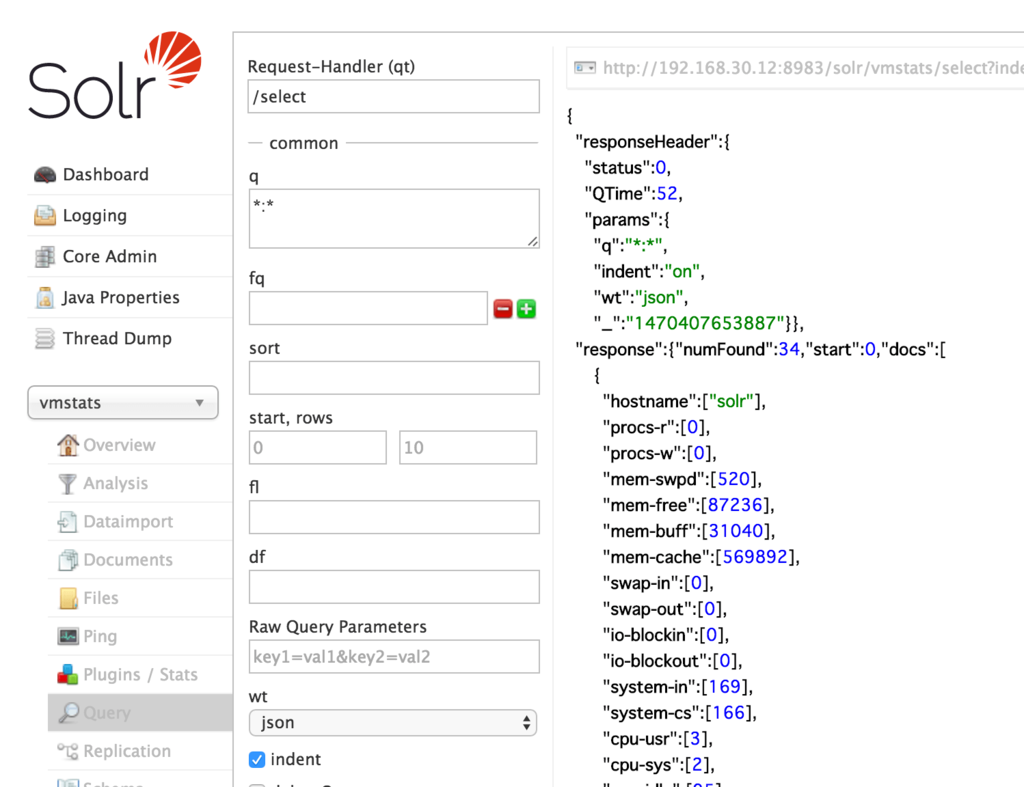Click the "cpu-usr":[3] line

pyautogui.click(x=658, y=739)
